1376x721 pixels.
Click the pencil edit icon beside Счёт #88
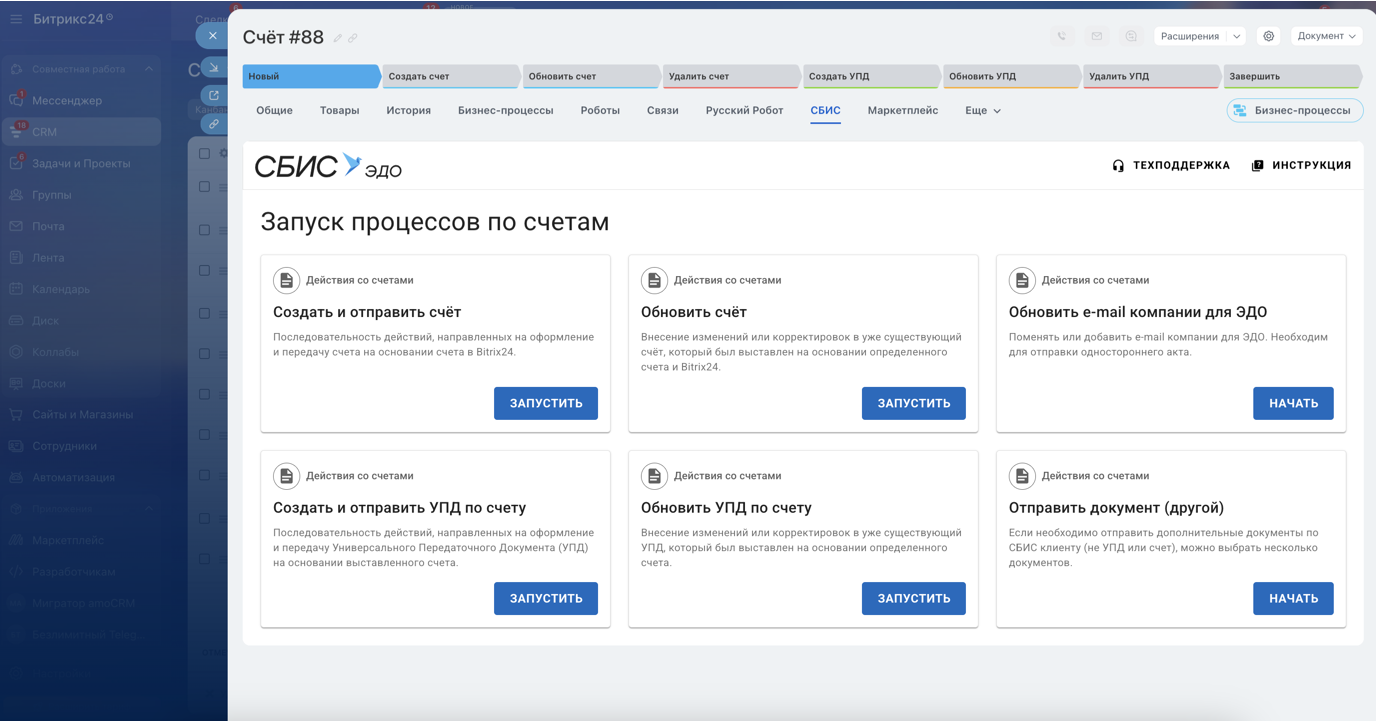click(338, 38)
